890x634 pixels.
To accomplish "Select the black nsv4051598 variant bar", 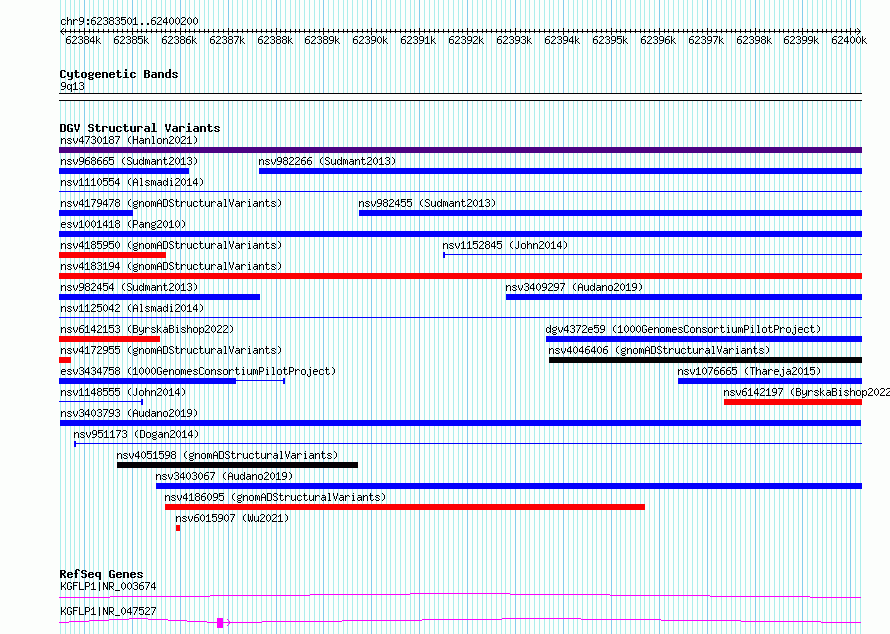I will (x=237, y=465).
